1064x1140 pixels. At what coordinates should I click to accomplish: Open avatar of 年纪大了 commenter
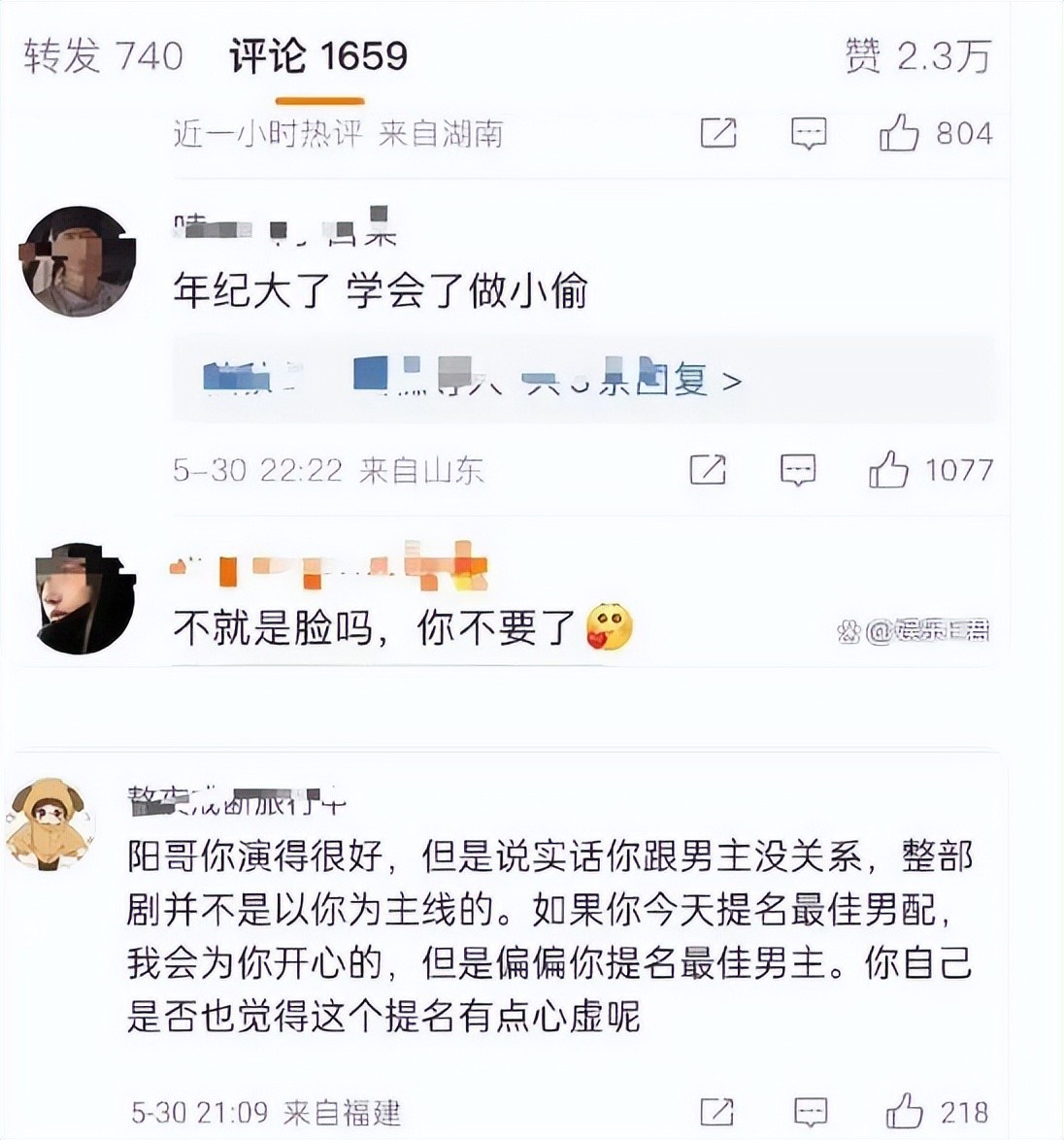click(x=78, y=262)
